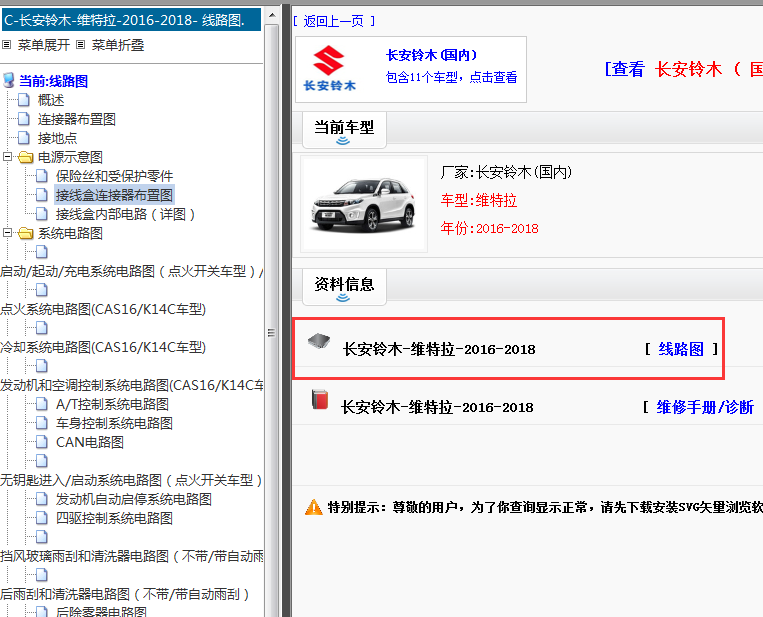Viewport: 763px width, 617px height.
Task: Click the page icon beside 概述
Action: pos(24,100)
